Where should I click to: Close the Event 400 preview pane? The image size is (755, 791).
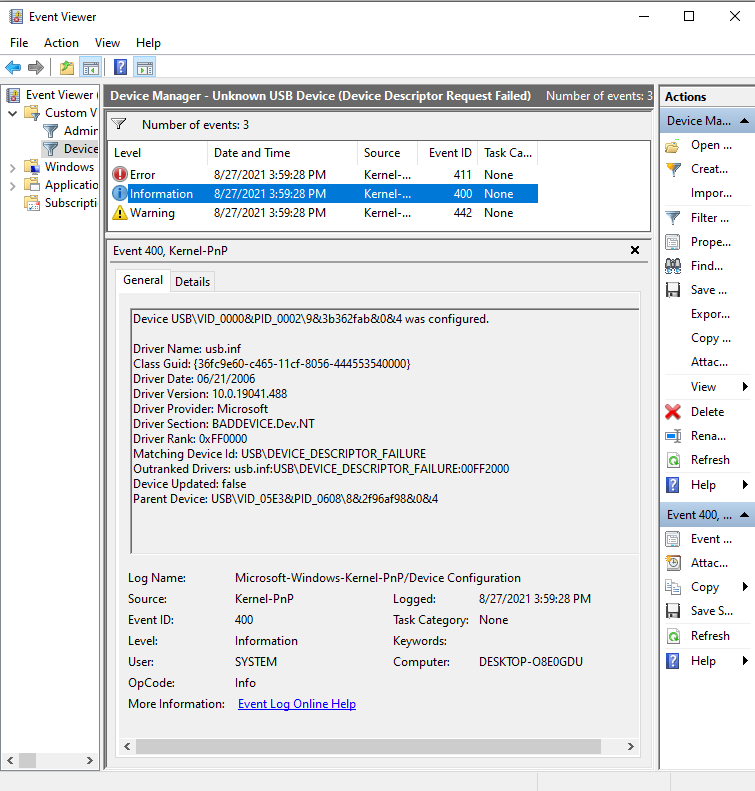[x=635, y=250]
